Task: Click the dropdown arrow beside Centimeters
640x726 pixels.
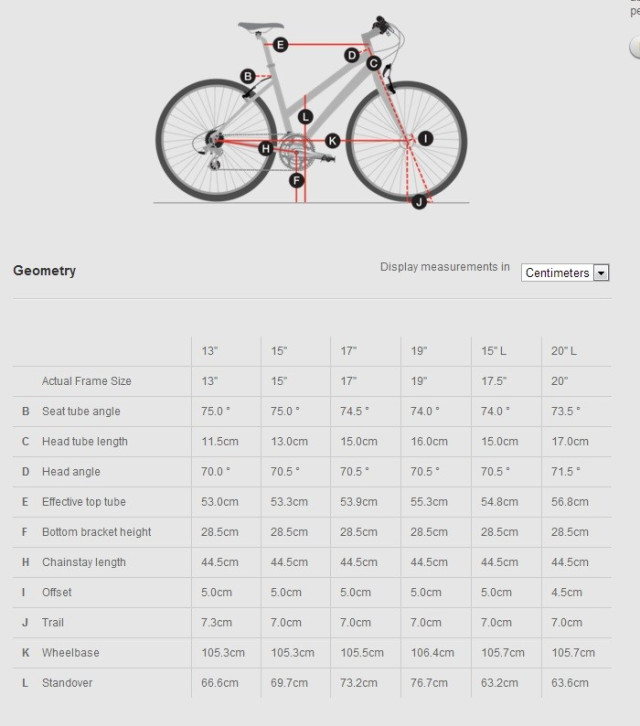Action: coord(601,273)
